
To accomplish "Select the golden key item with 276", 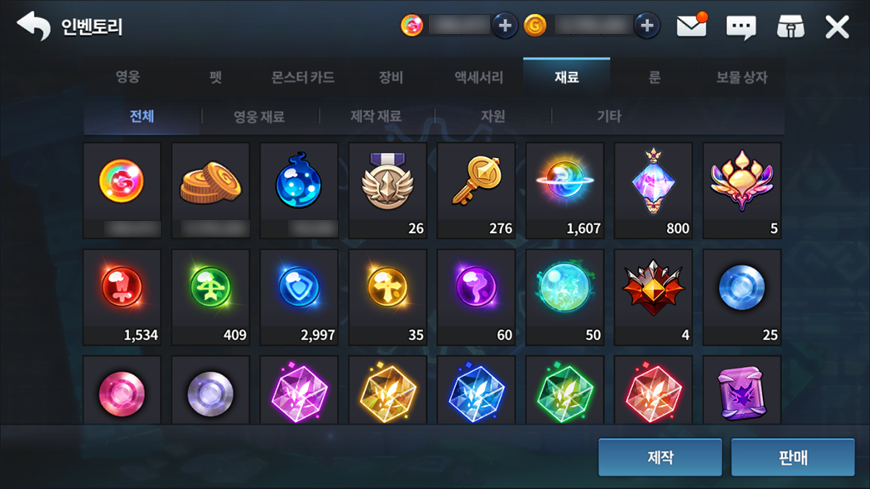I will tap(476, 190).
